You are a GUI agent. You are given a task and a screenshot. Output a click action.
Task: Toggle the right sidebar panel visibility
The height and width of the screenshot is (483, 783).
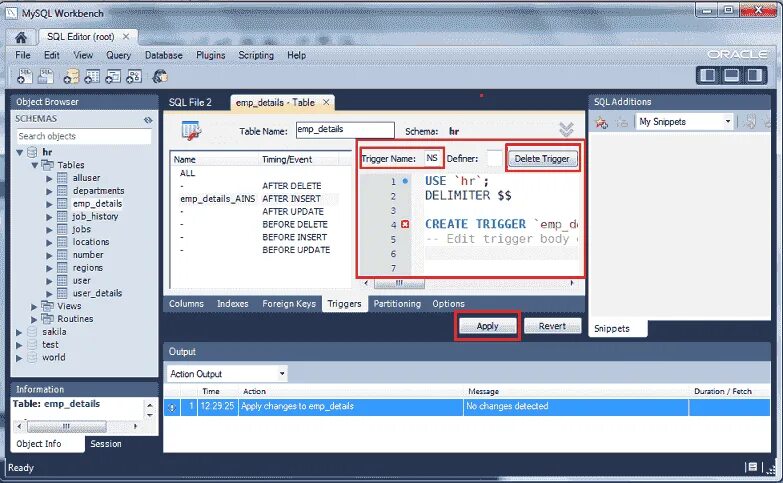755,75
